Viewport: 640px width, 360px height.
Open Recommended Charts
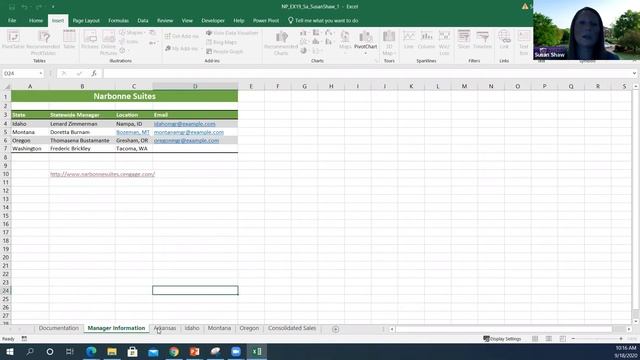click(x=281, y=42)
